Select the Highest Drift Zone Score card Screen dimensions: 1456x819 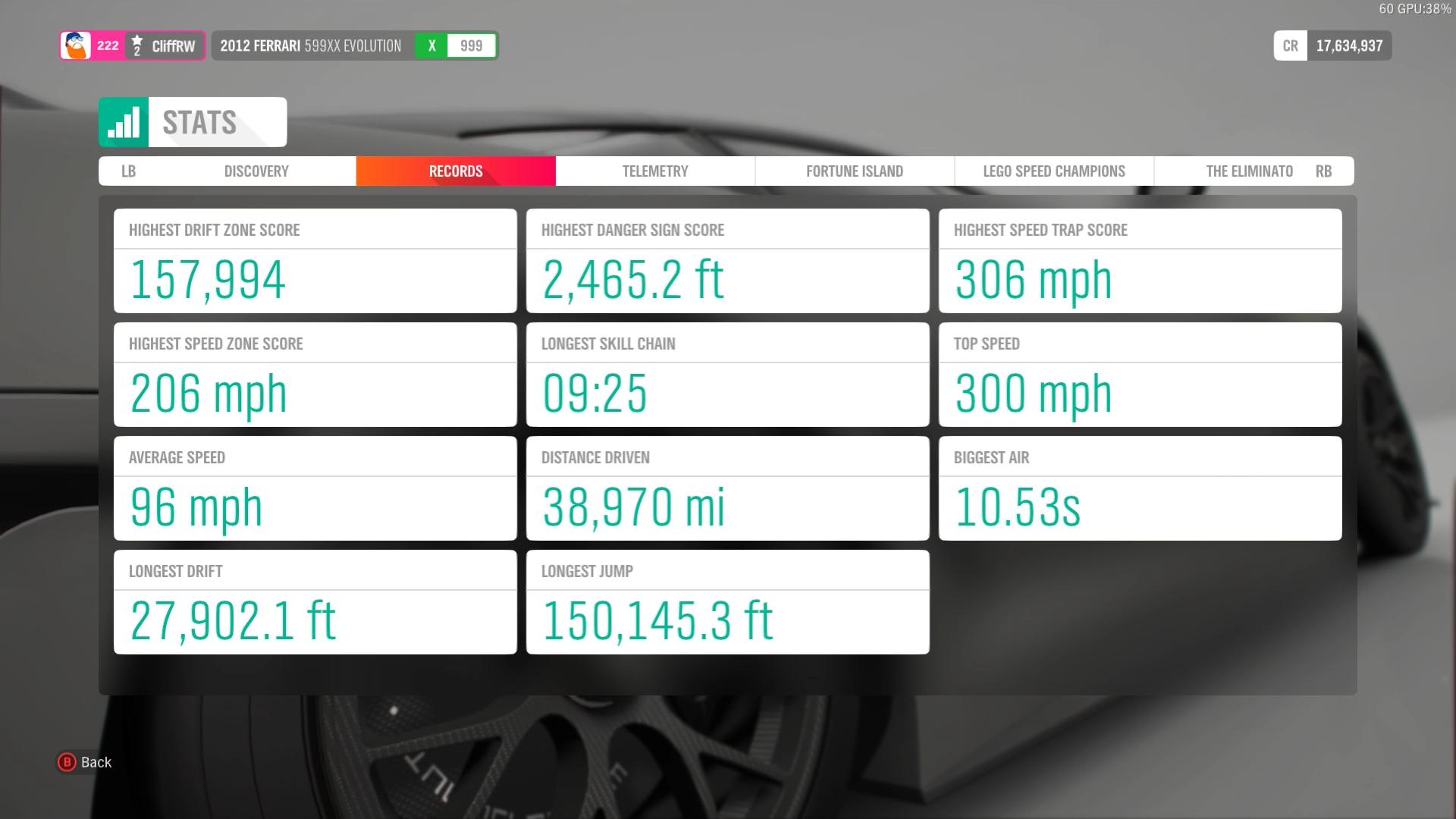(315, 261)
